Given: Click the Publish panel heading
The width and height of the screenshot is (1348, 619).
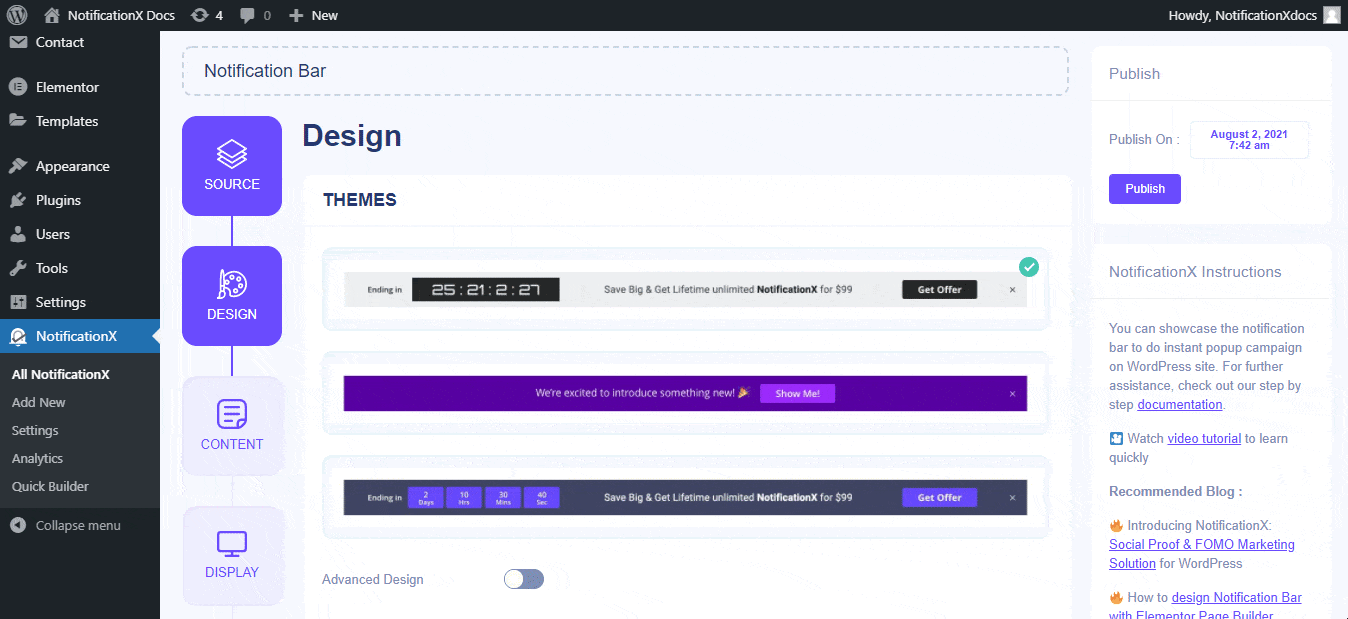Looking at the screenshot, I should pyautogui.click(x=1134, y=74).
